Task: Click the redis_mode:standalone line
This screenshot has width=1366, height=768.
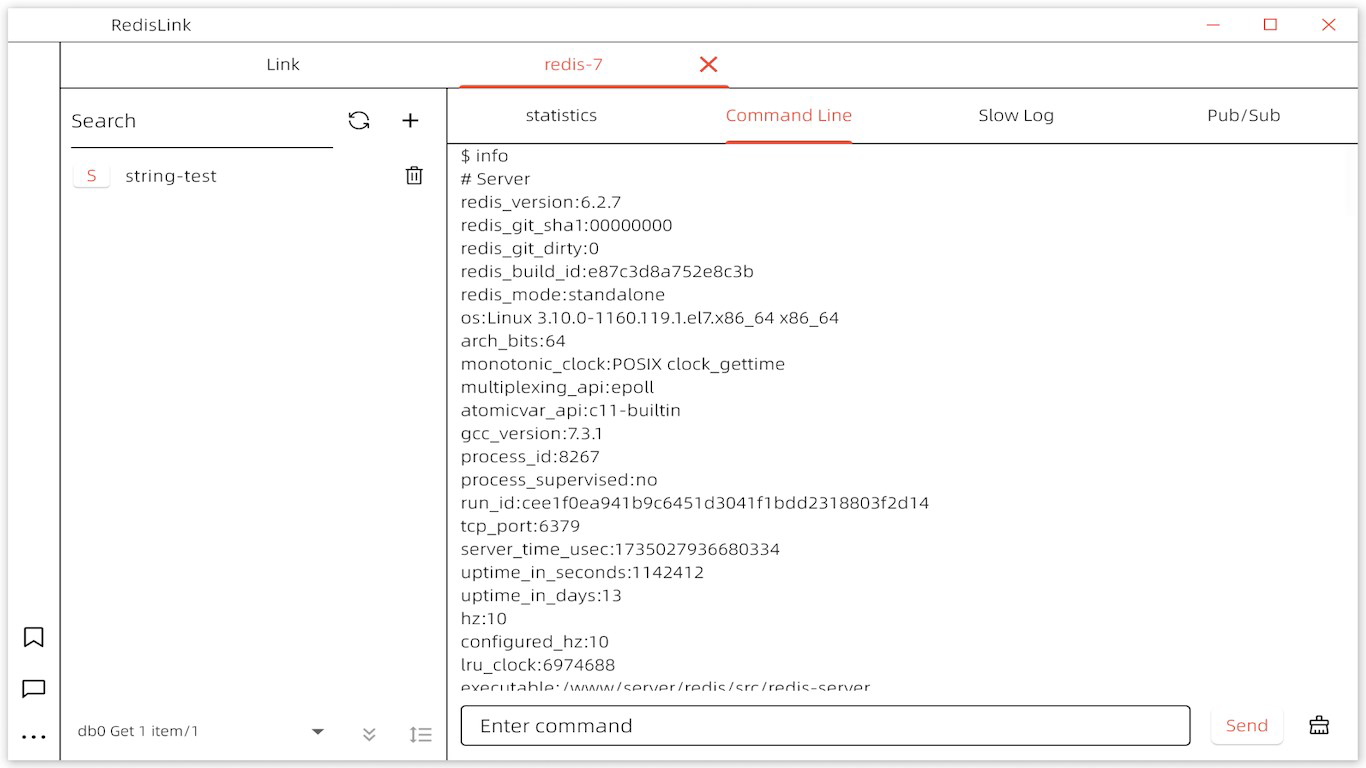Action: [x=563, y=295]
